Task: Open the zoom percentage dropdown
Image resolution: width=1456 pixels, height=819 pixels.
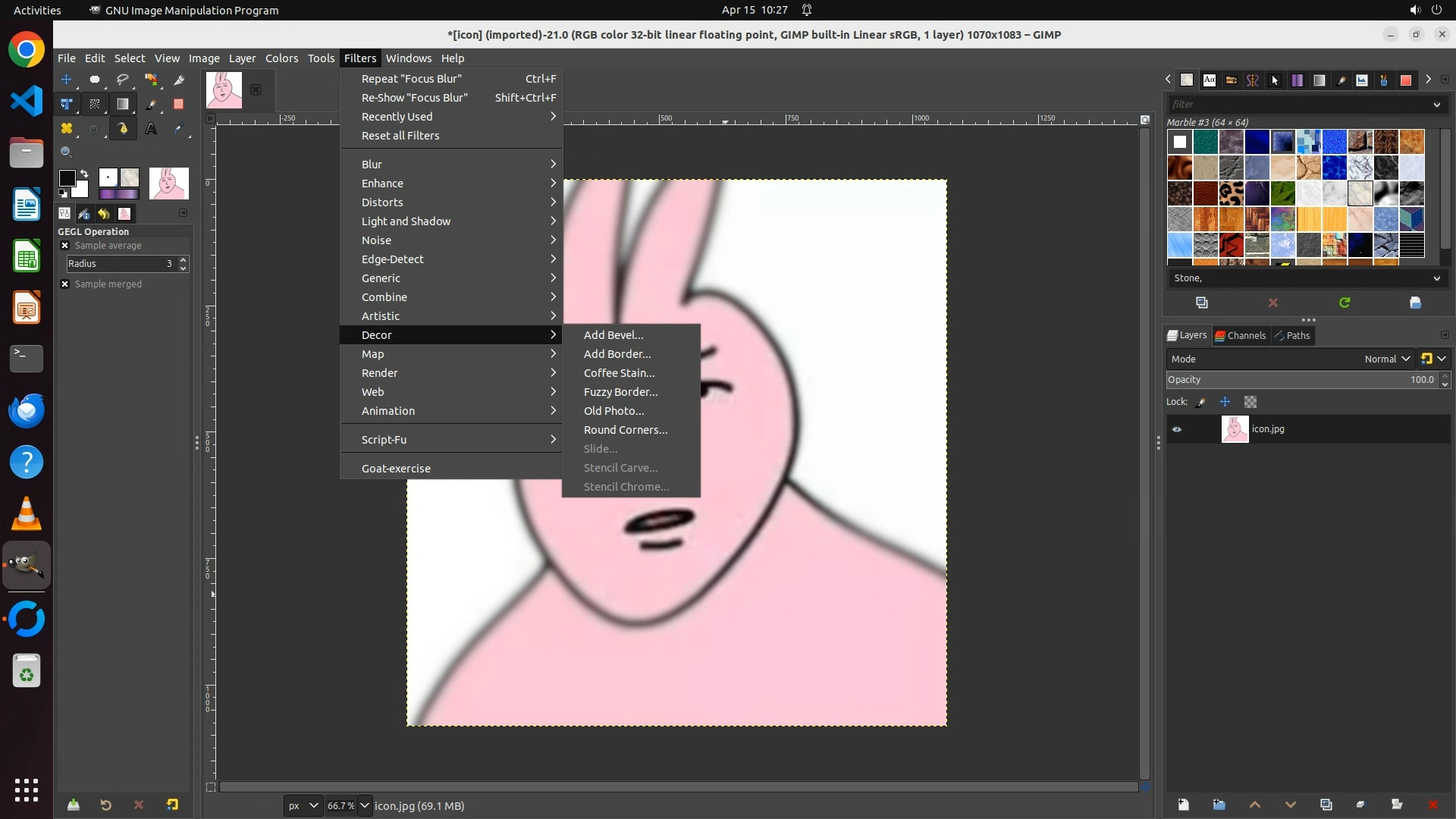Action: coord(365,805)
